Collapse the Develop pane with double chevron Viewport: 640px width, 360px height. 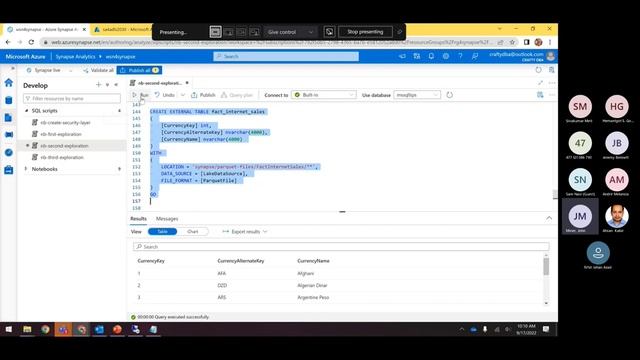pos(116,85)
